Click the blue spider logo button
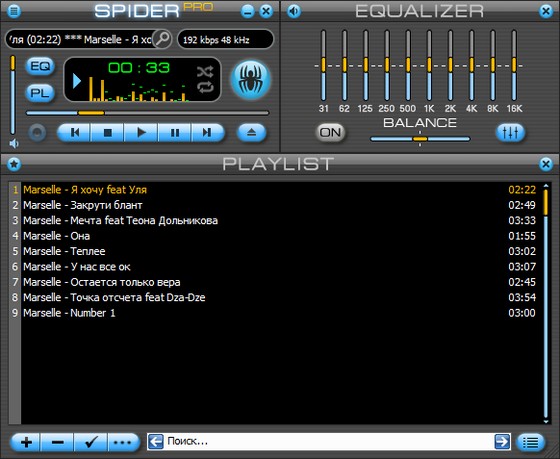The image size is (560, 459). coord(251,79)
